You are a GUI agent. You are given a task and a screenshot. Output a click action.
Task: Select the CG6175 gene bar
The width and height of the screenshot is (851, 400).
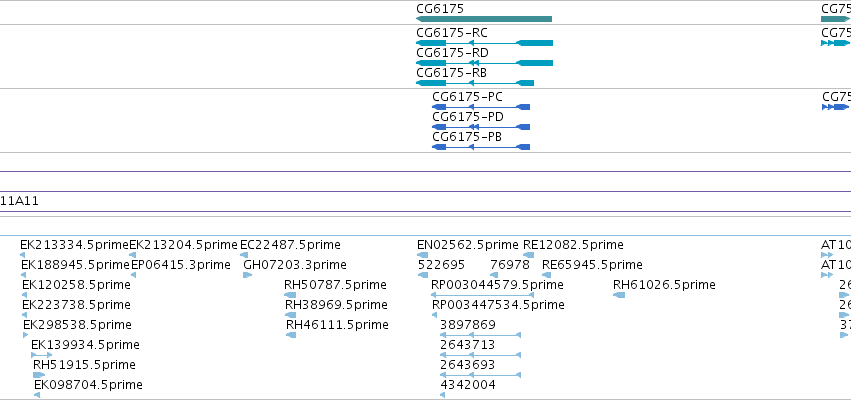[x=484, y=19]
